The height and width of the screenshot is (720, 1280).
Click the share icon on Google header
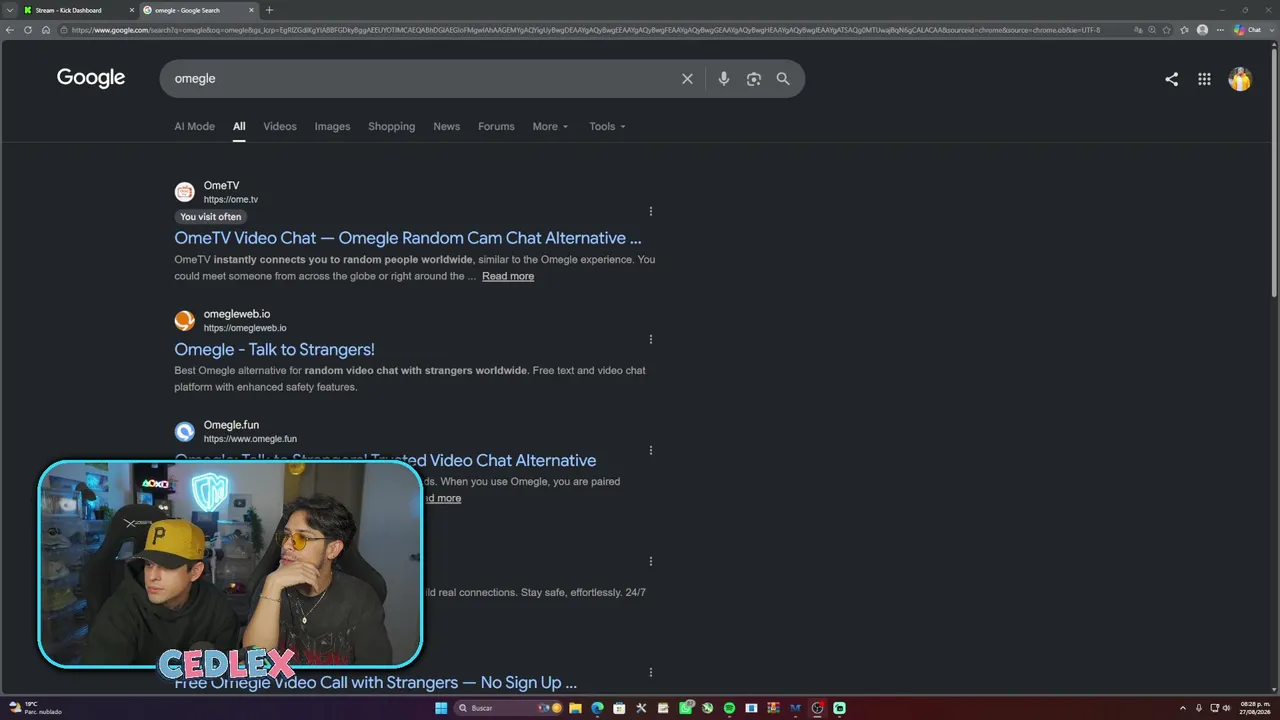(1171, 79)
